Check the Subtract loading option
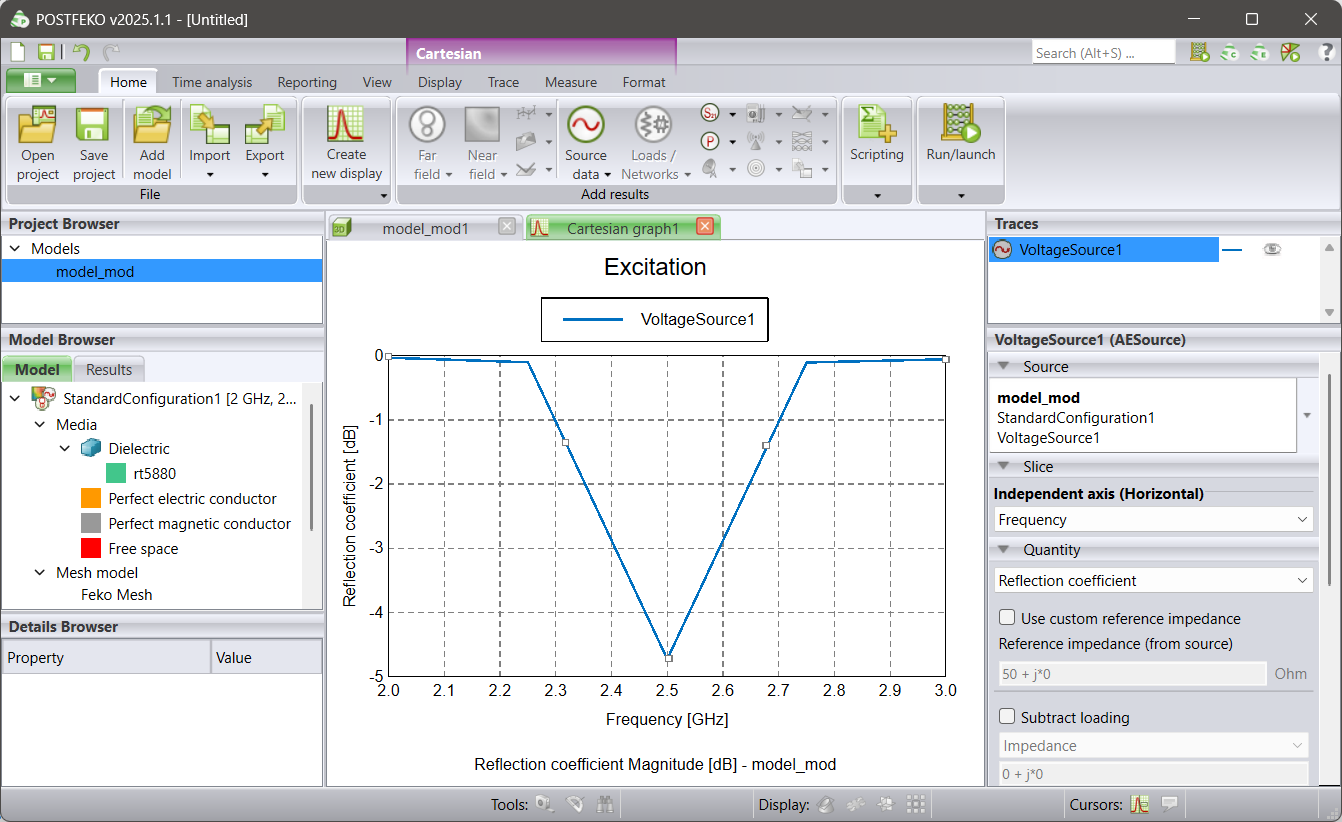 pos(1007,717)
